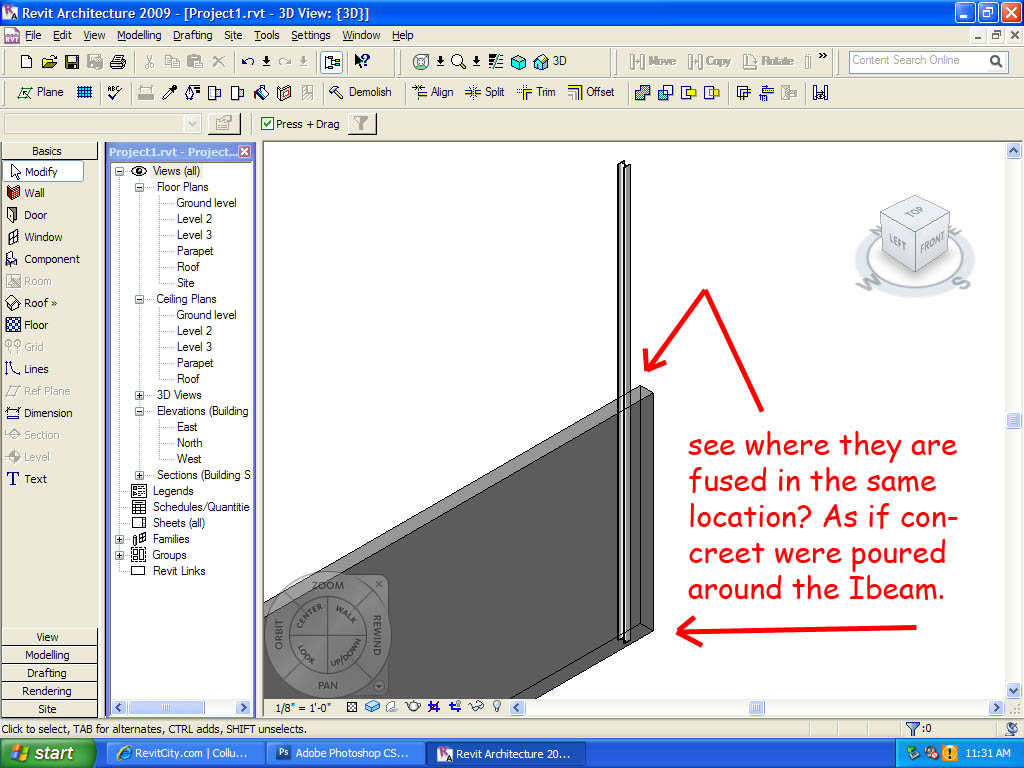
Task: Click the 1/8" = 1'-0" view scale
Action: pyautogui.click(x=303, y=707)
